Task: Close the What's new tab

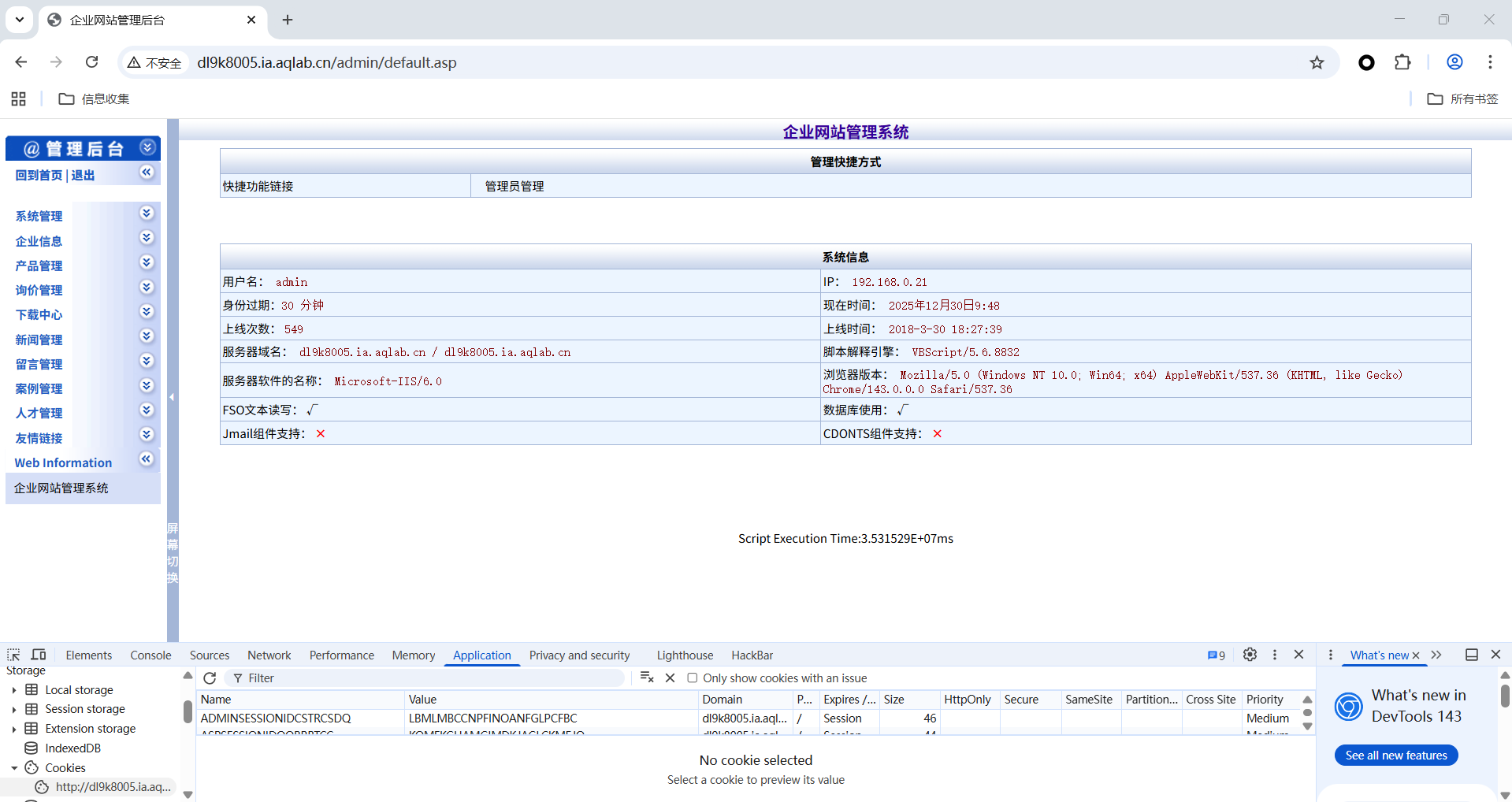Action: [x=1416, y=655]
